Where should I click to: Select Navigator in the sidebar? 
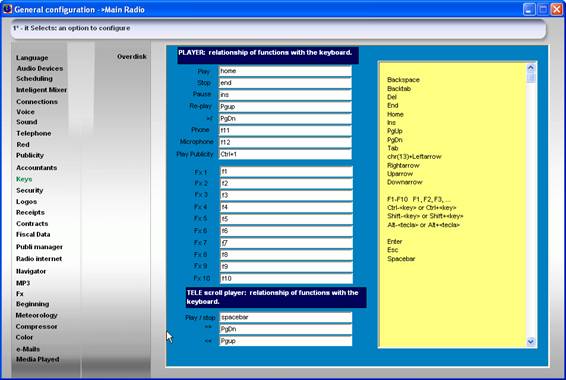[x=31, y=271]
